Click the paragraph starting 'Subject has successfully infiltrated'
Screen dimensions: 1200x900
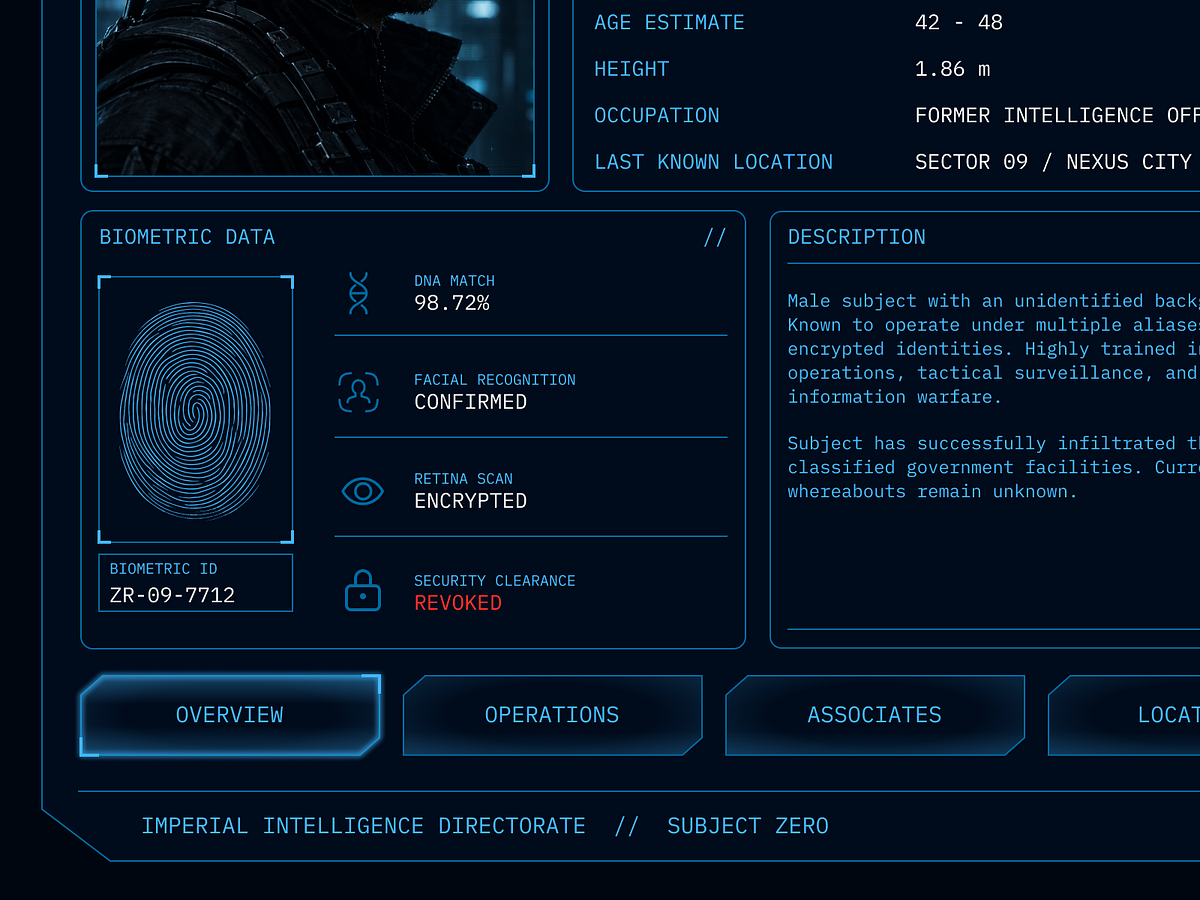click(993, 467)
